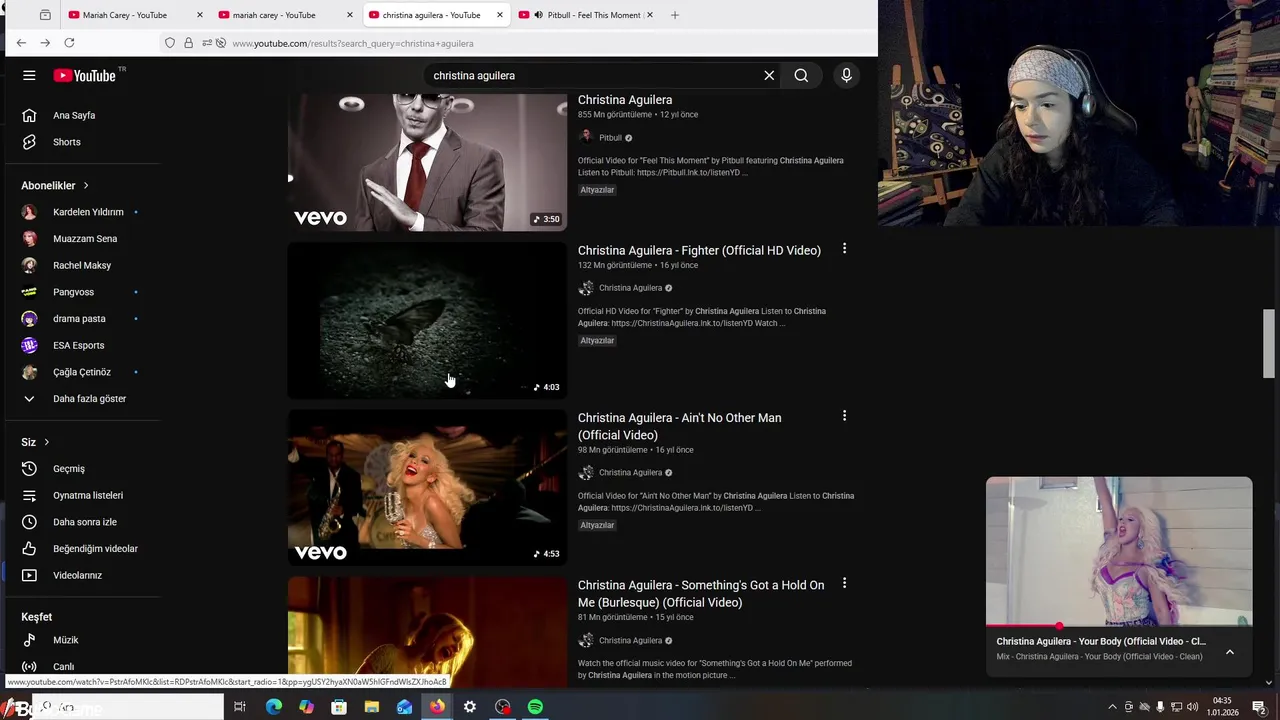
Task: Click the miniplayer red progress bar
Action: click(1119, 626)
